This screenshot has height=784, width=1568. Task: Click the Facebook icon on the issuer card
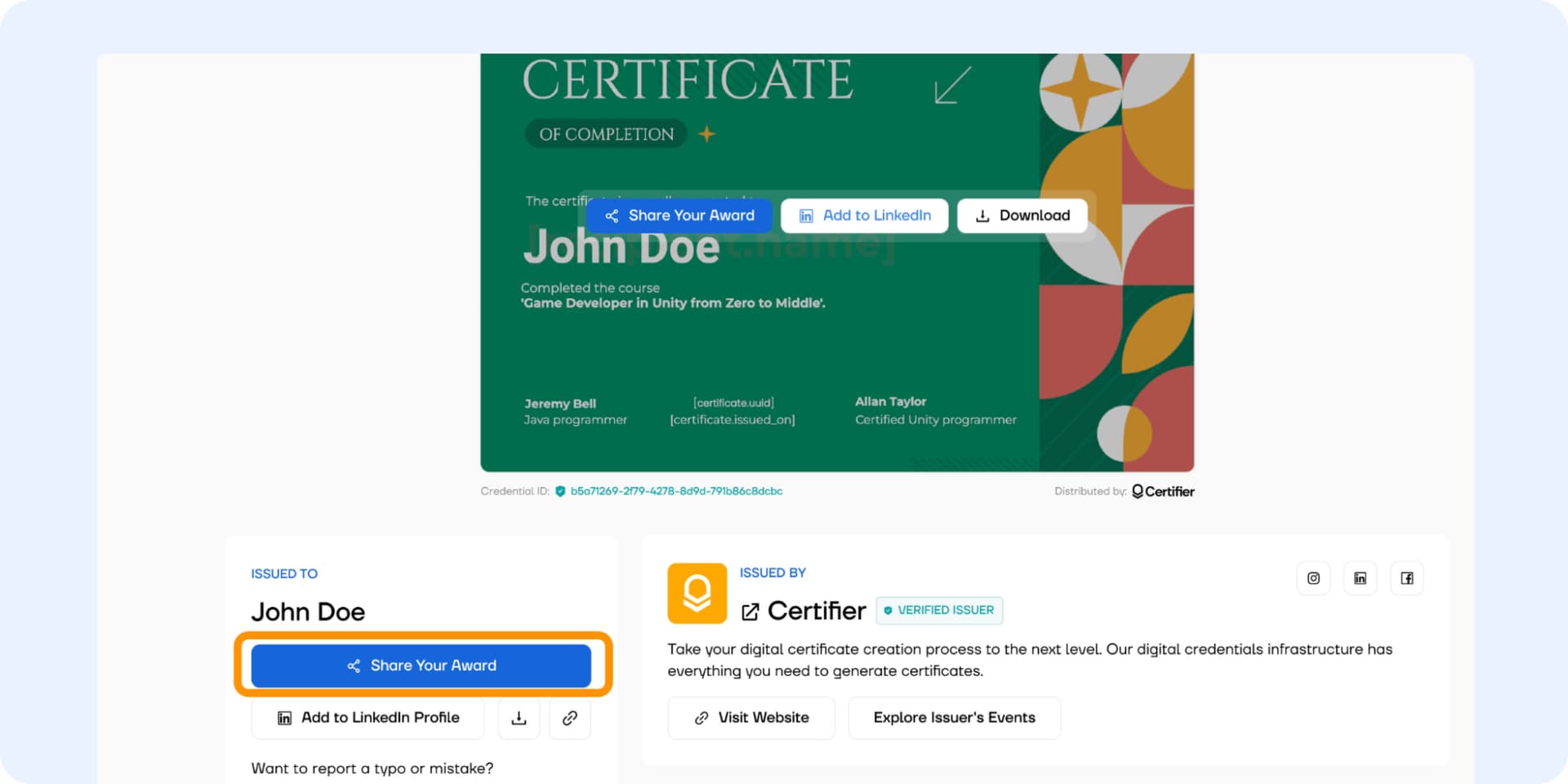tap(1406, 577)
